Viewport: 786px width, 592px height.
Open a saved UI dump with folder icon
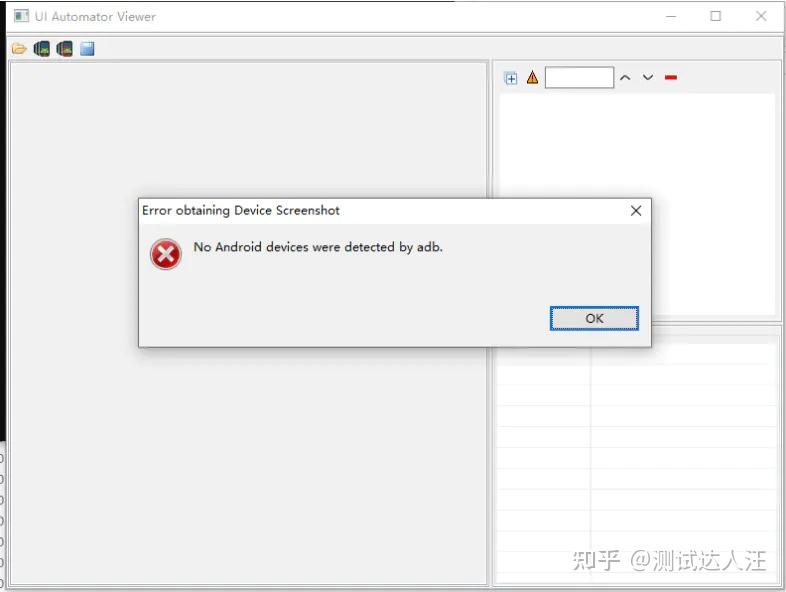point(19,49)
